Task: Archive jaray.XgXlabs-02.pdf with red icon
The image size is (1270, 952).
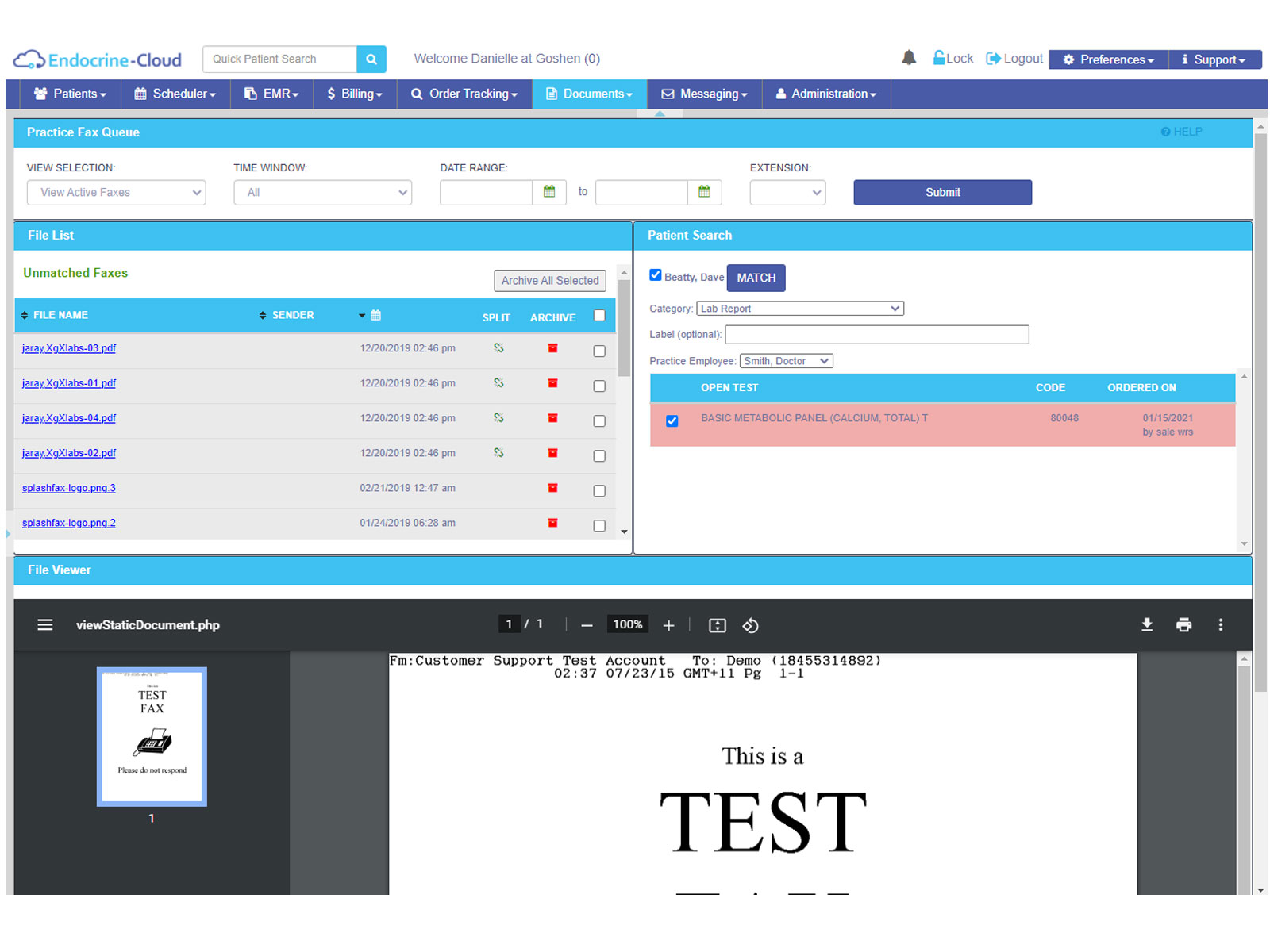Action: coord(553,453)
